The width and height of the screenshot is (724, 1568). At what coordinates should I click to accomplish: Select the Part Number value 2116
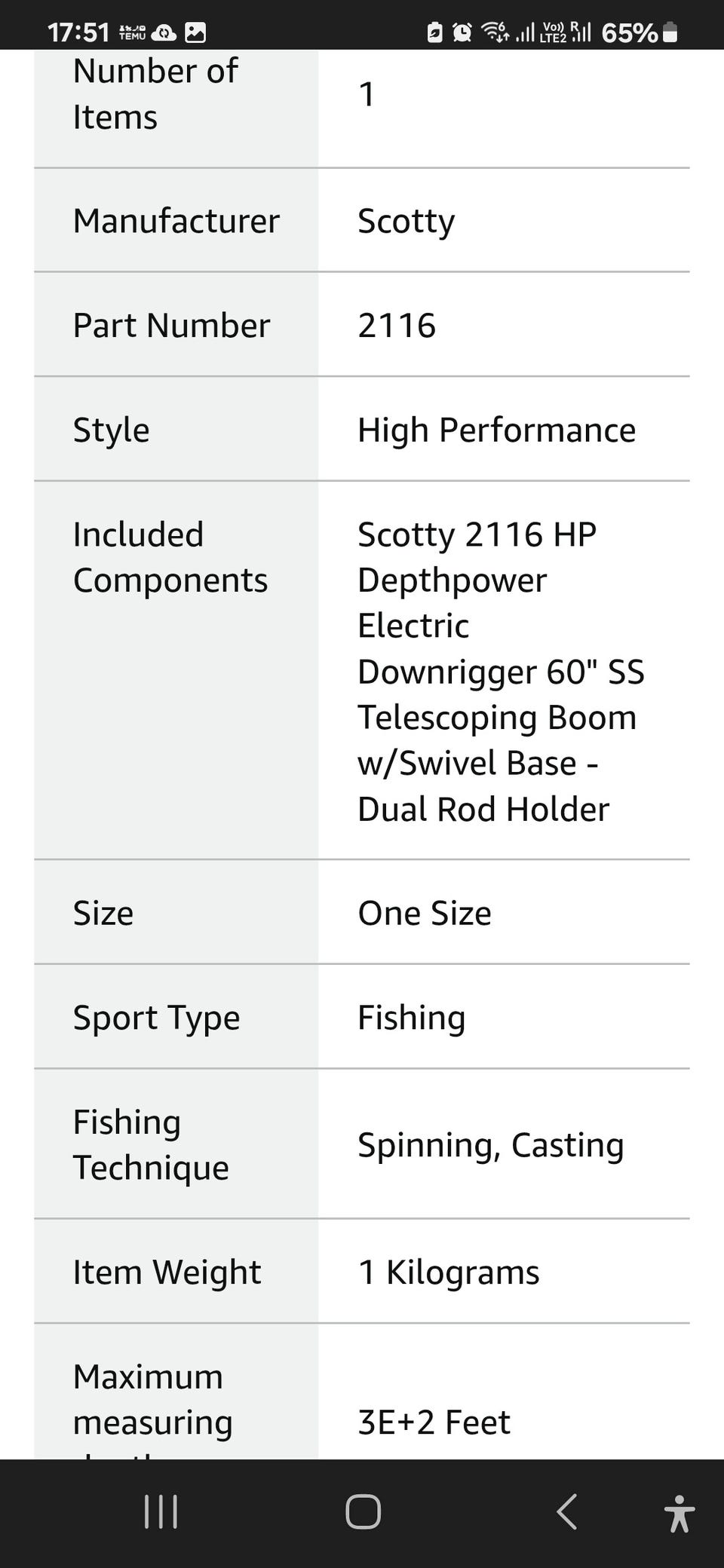[397, 326]
